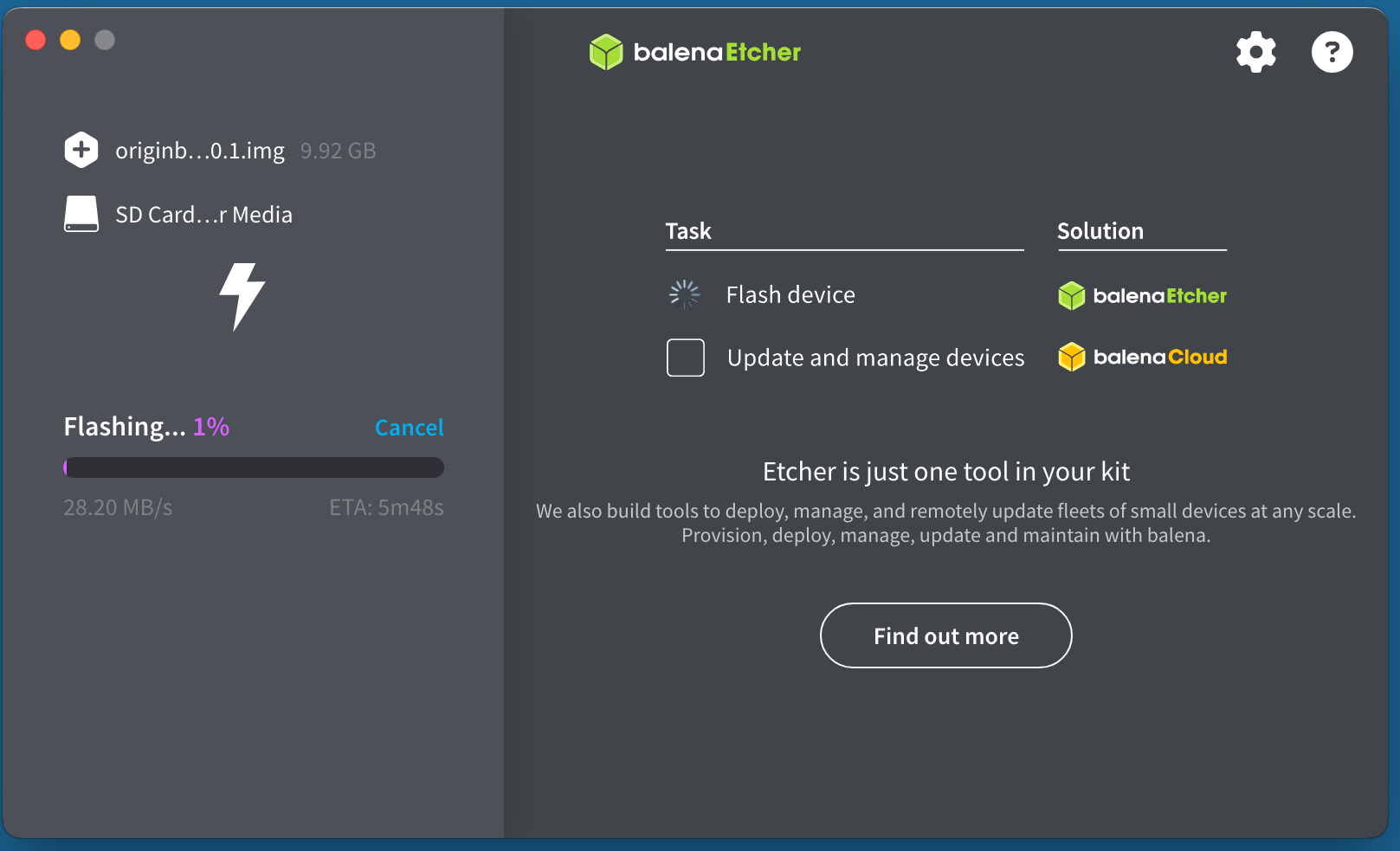Click the Task column header

coord(688,231)
